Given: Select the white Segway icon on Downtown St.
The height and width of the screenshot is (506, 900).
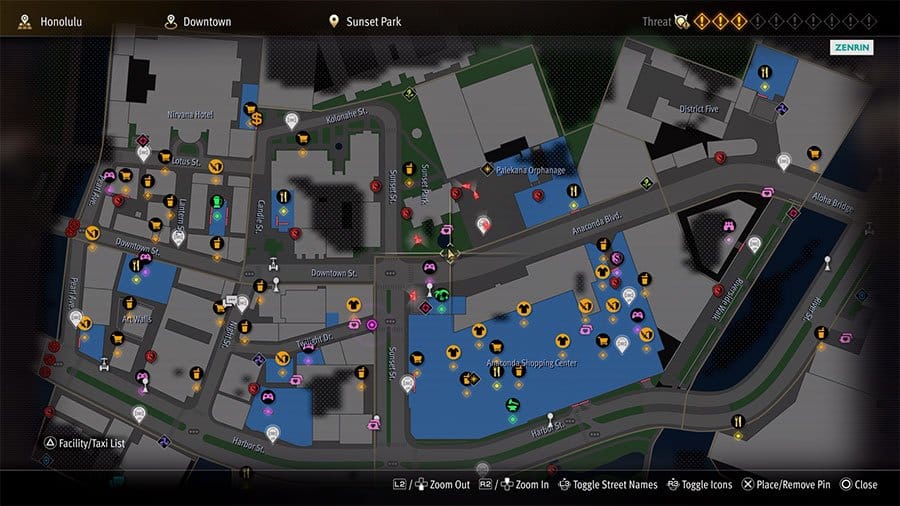Looking at the screenshot, I should pyautogui.click(x=274, y=264).
